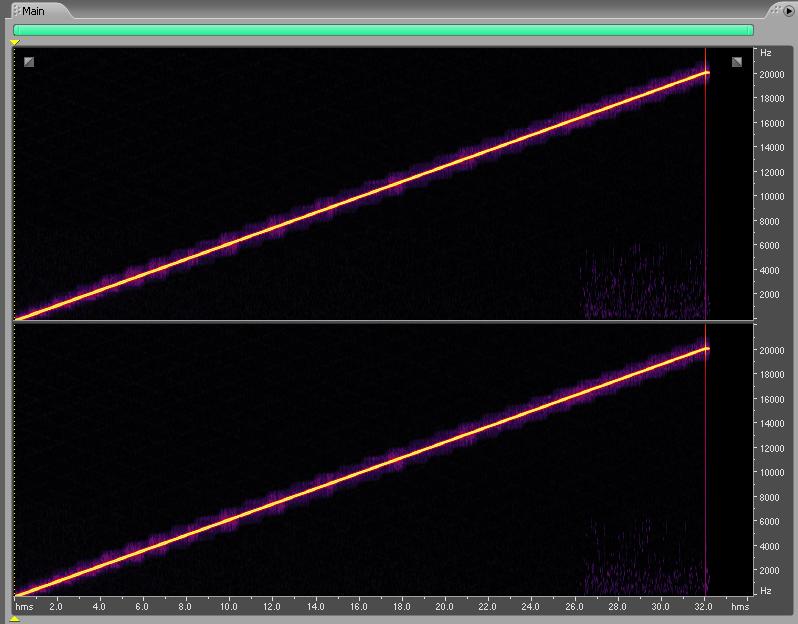Click 12000 on the upper channel frequency ruler
Image resolution: width=798 pixels, height=624 pixels.
coord(772,172)
